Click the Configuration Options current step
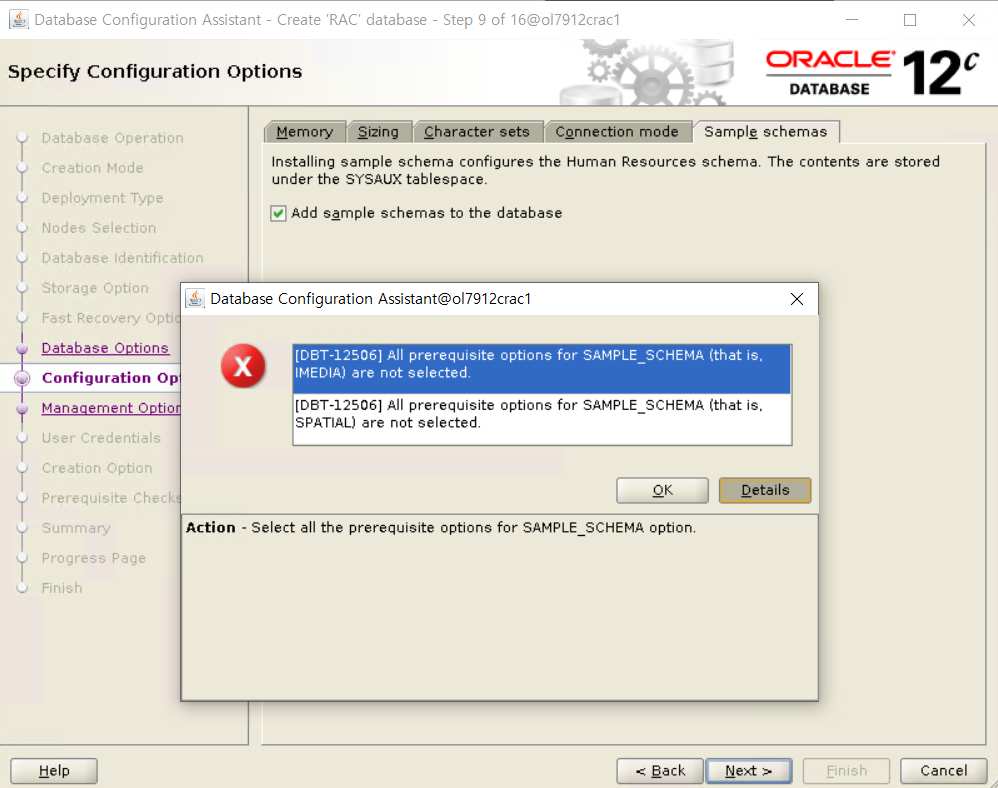Image resolution: width=998 pixels, height=788 pixels. pyautogui.click(x=111, y=378)
